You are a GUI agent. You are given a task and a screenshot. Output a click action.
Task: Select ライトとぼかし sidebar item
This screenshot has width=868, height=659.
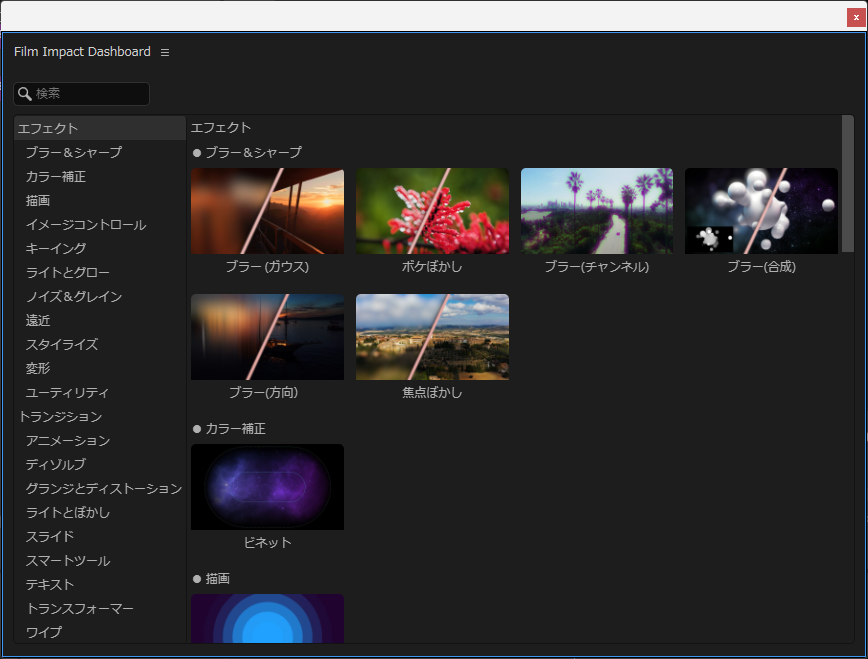point(68,513)
